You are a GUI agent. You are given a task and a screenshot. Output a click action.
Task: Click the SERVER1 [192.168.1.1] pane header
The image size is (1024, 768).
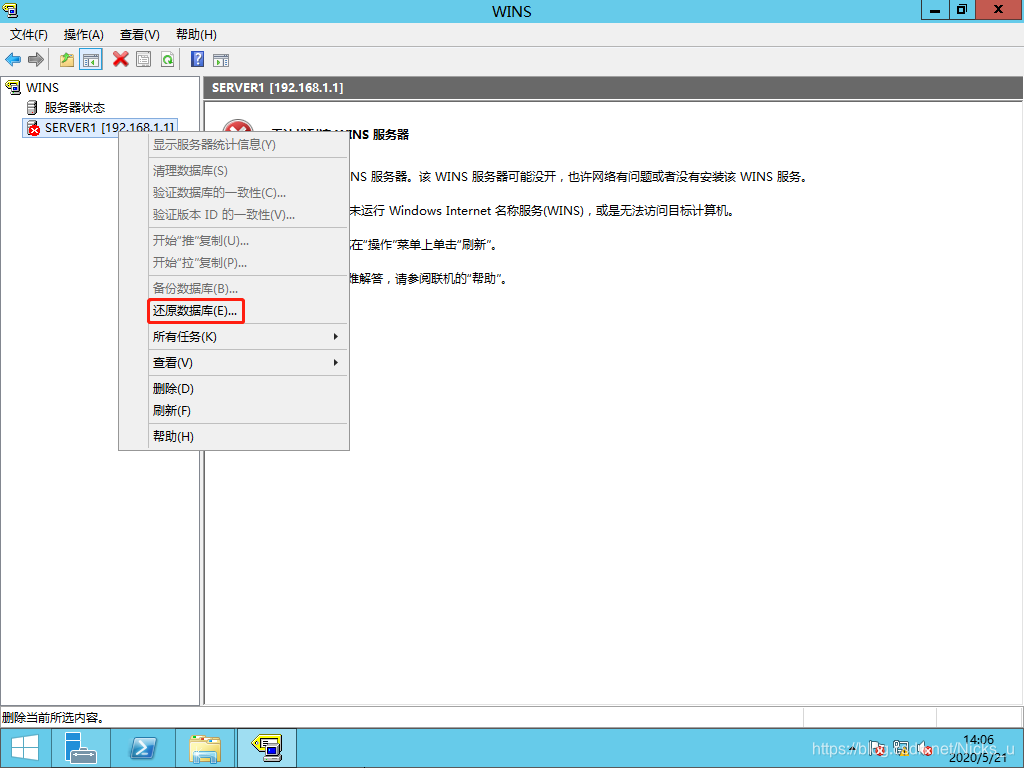[612, 88]
